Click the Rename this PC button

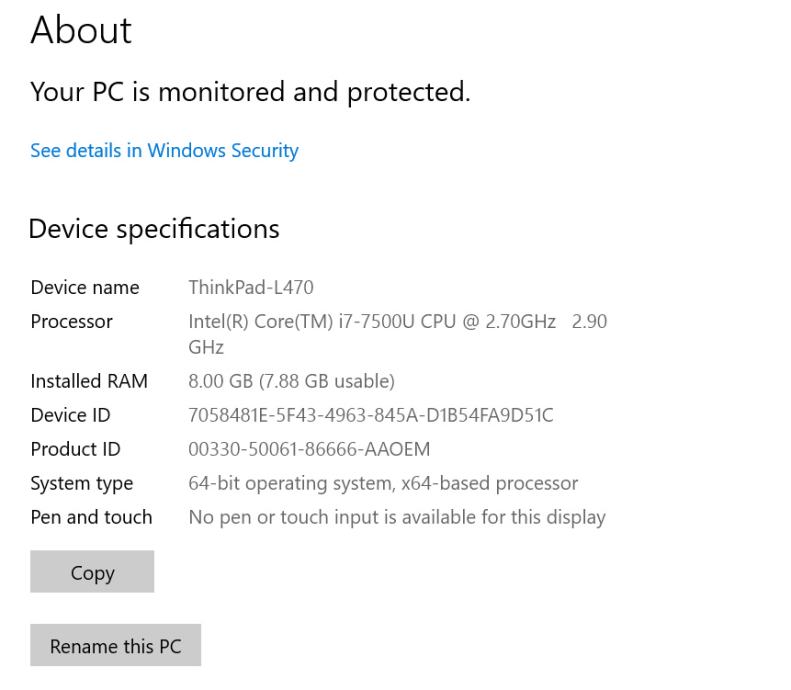point(115,646)
